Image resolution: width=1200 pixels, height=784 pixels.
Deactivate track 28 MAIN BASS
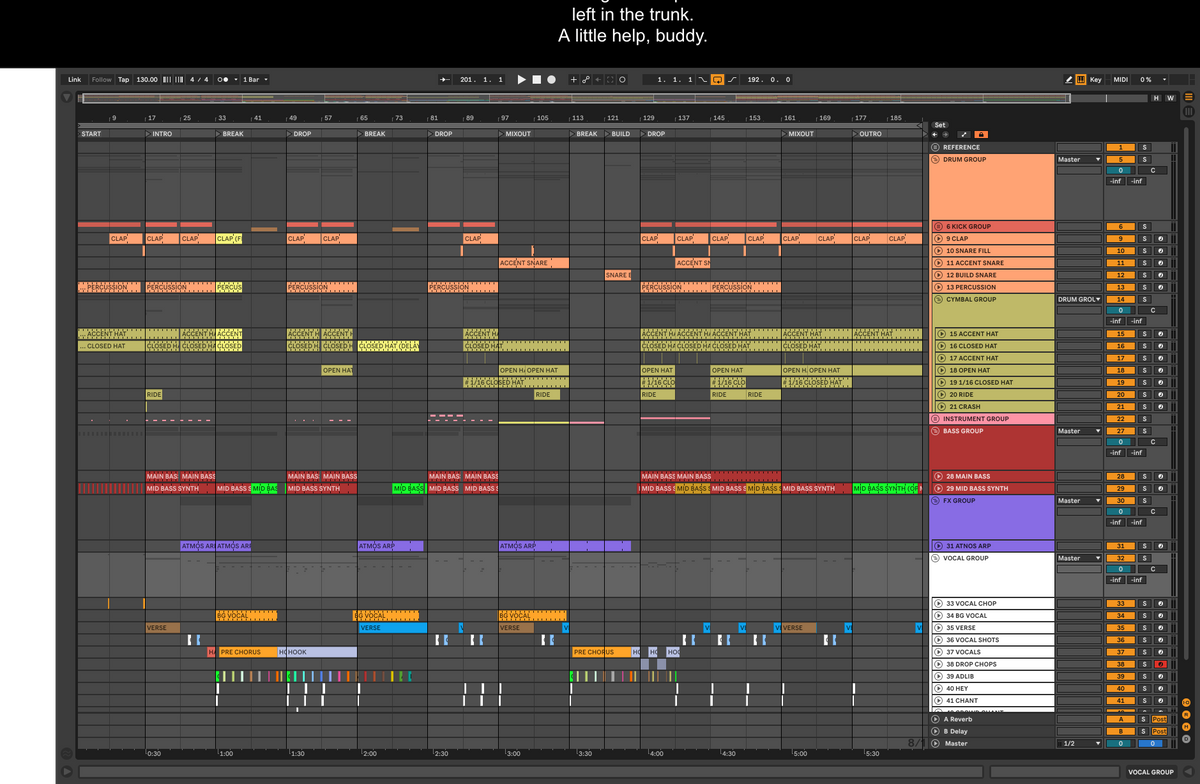(1121, 476)
